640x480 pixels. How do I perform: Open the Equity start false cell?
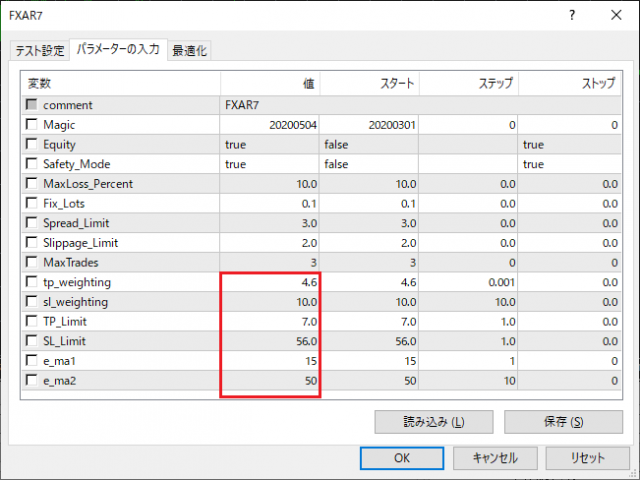(x=369, y=144)
